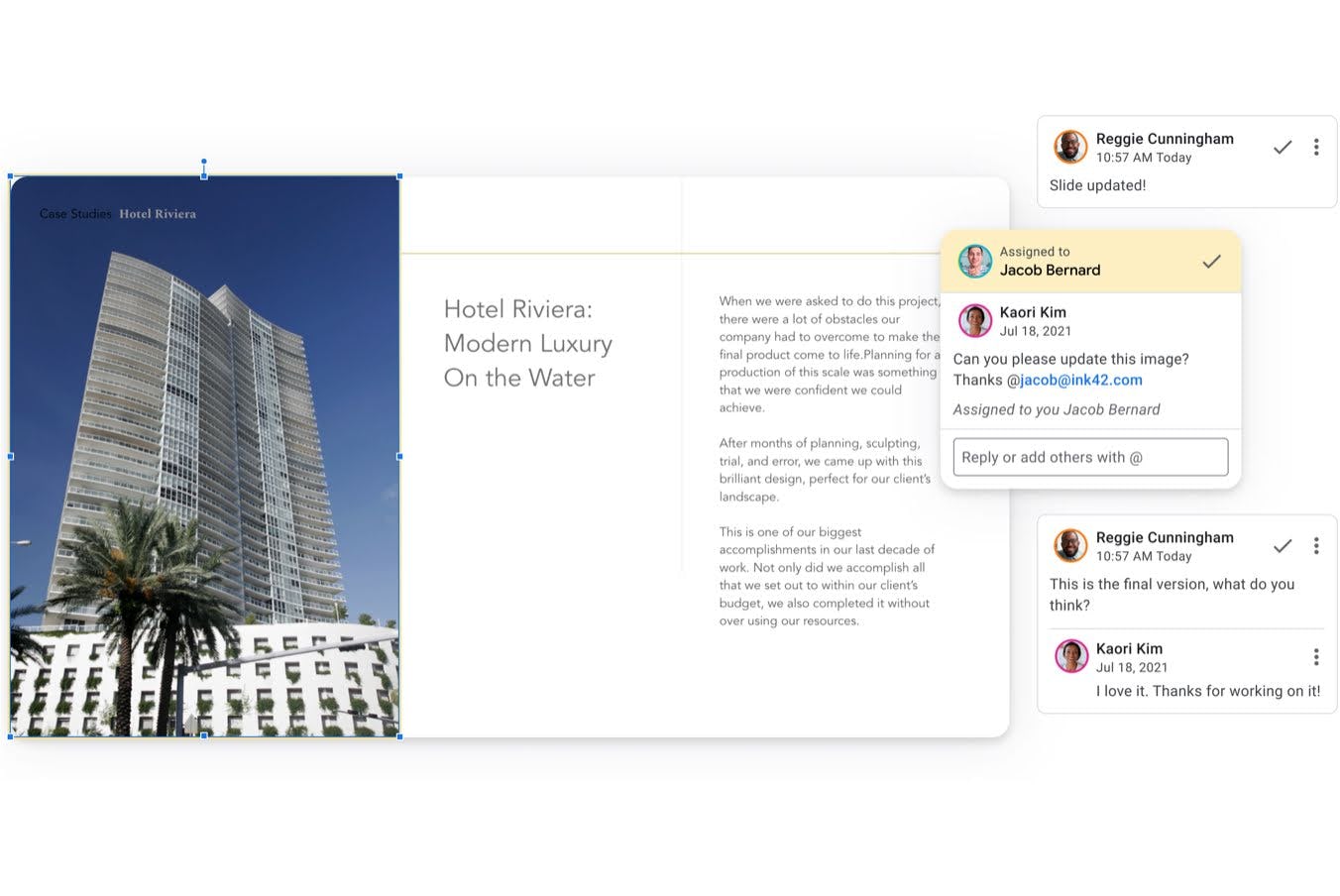This screenshot has width=1340, height=896.
Task: Resolve the "Slide updated!" comment with the checkmark
Action: (x=1283, y=147)
